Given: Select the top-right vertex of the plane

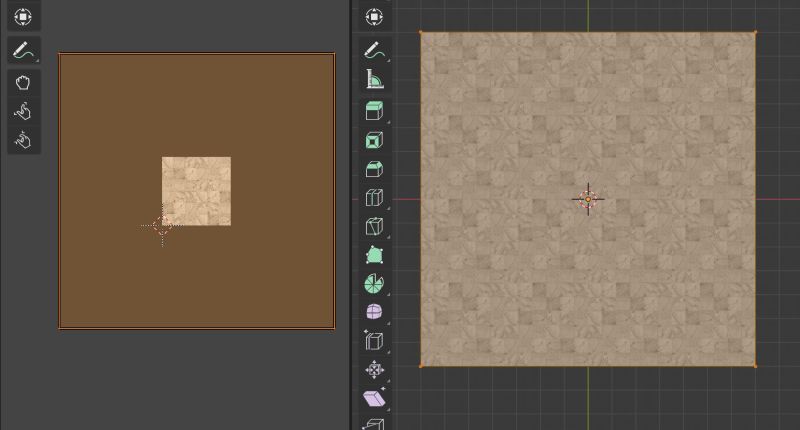Looking at the screenshot, I should [755, 33].
